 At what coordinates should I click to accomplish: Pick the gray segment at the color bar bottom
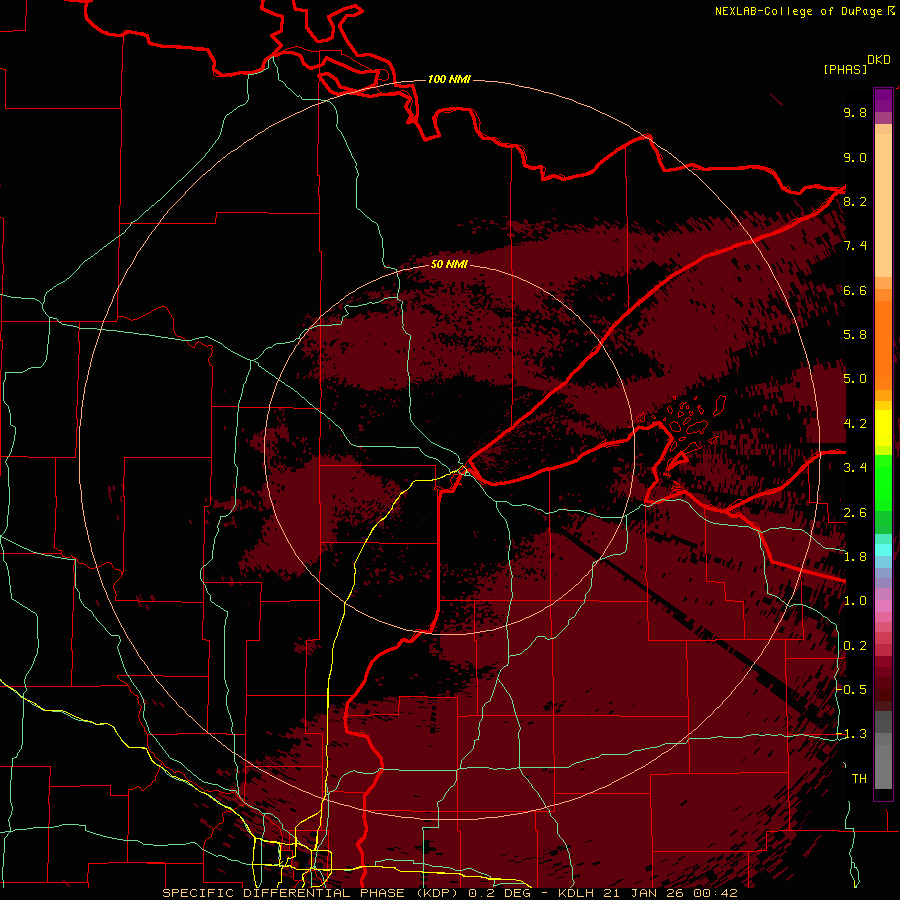tap(883, 766)
